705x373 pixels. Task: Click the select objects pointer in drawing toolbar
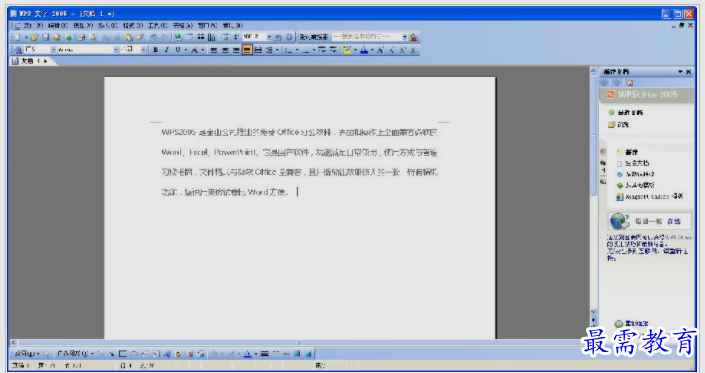tap(46, 354)
